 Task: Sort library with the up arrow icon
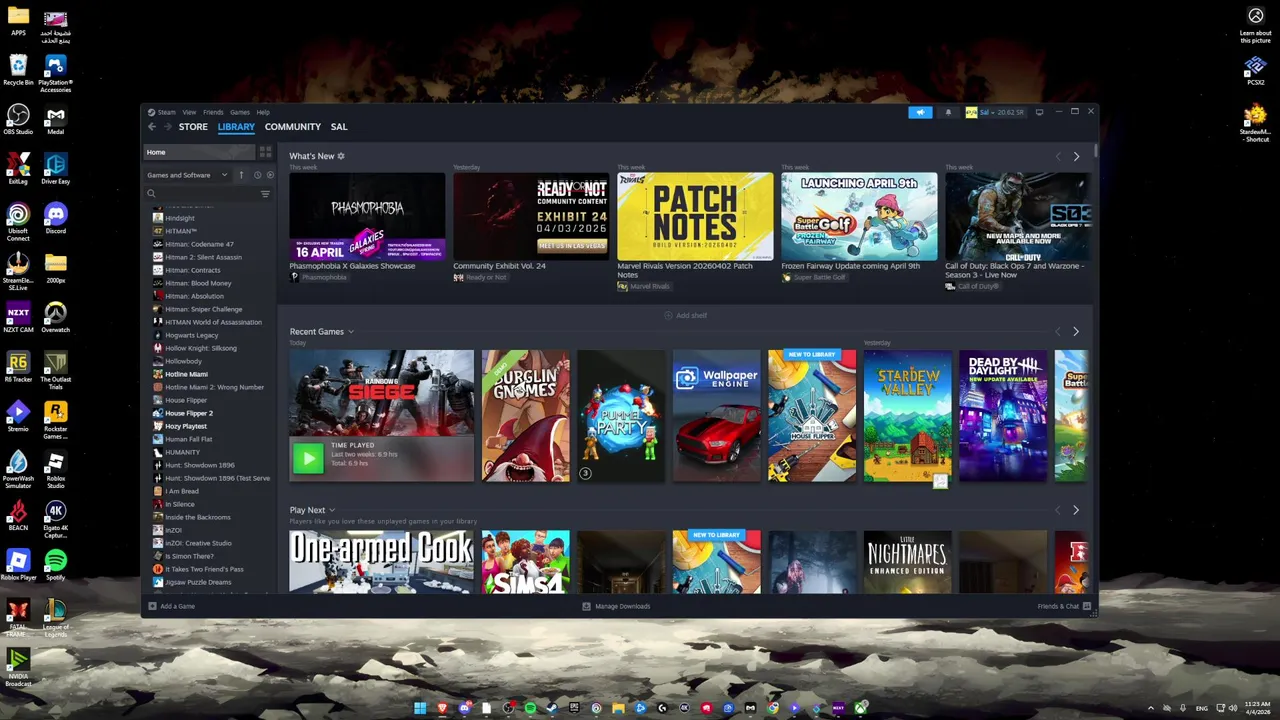241,175
